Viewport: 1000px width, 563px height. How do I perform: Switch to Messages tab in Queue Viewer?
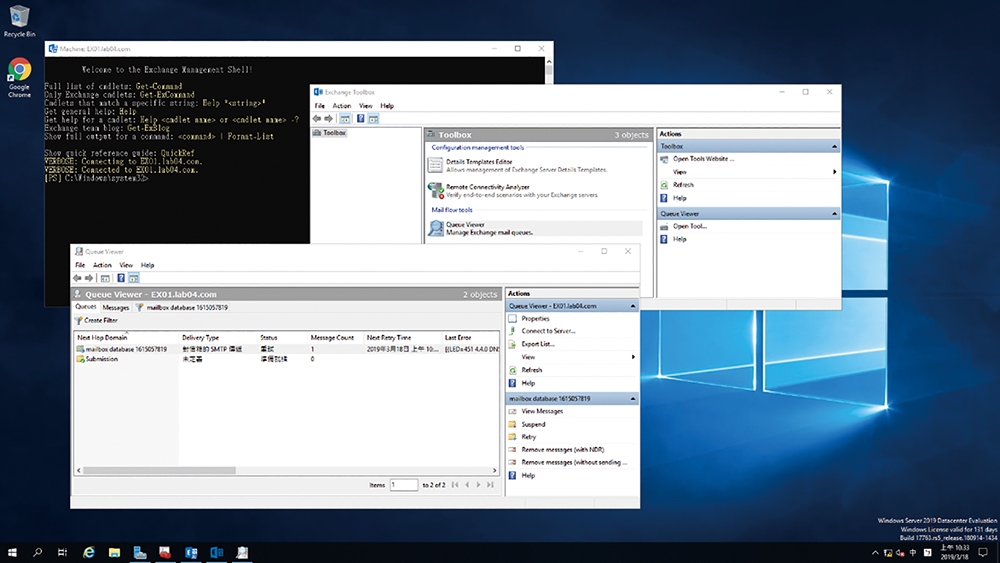(x=115, y=307)
